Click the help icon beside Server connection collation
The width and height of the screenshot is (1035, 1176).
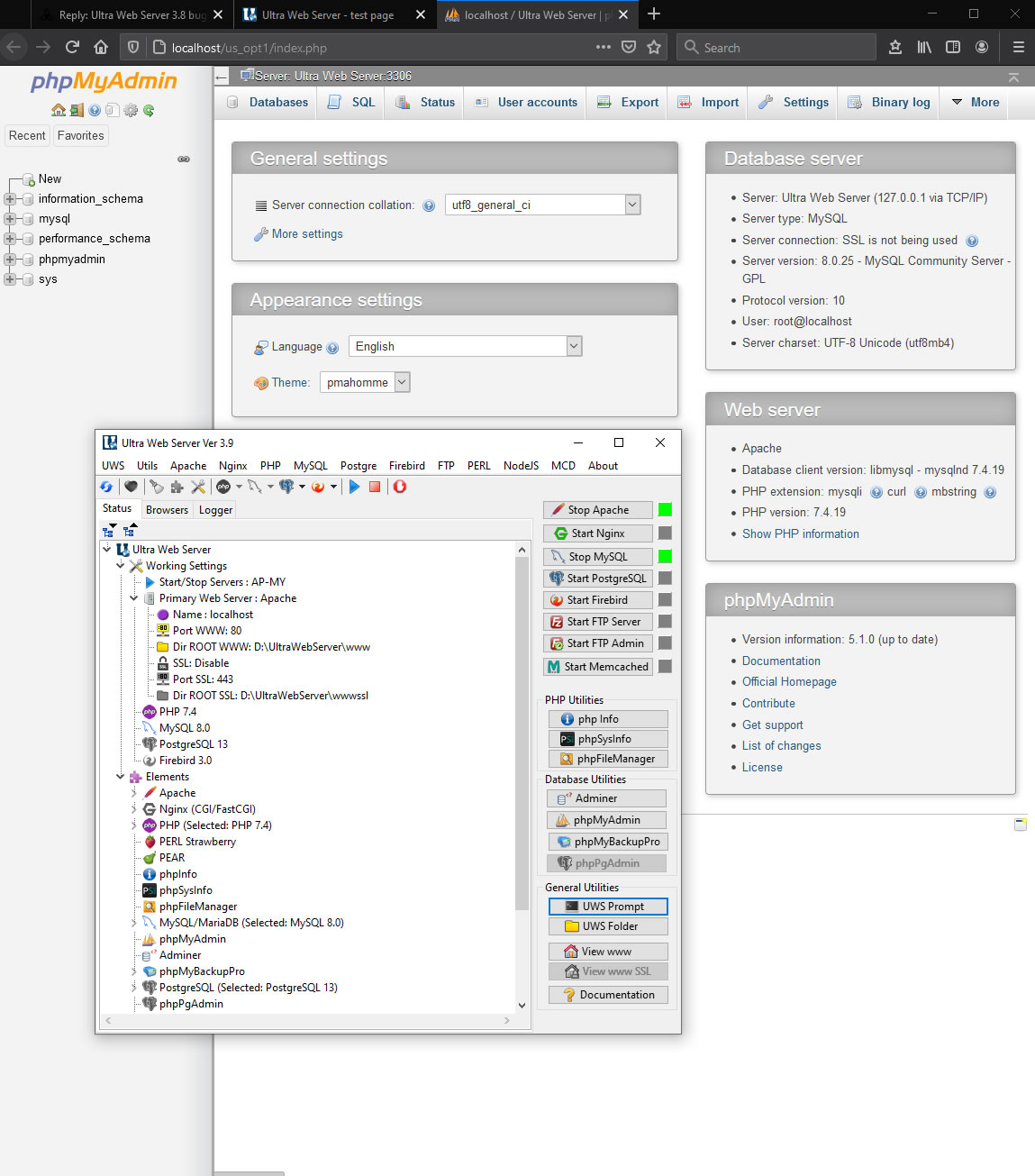click(x=429, y=205)
